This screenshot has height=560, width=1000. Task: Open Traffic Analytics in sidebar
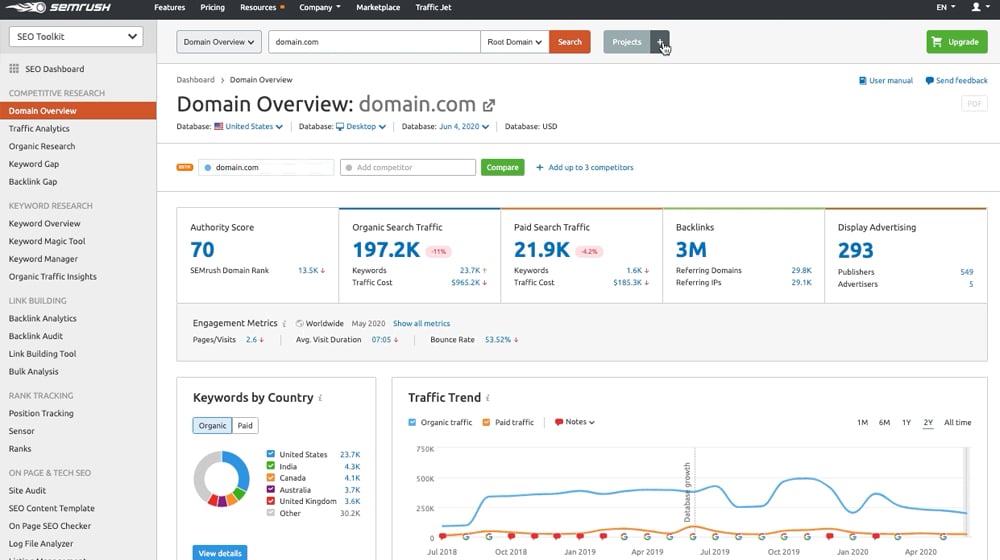coord(39,128)
